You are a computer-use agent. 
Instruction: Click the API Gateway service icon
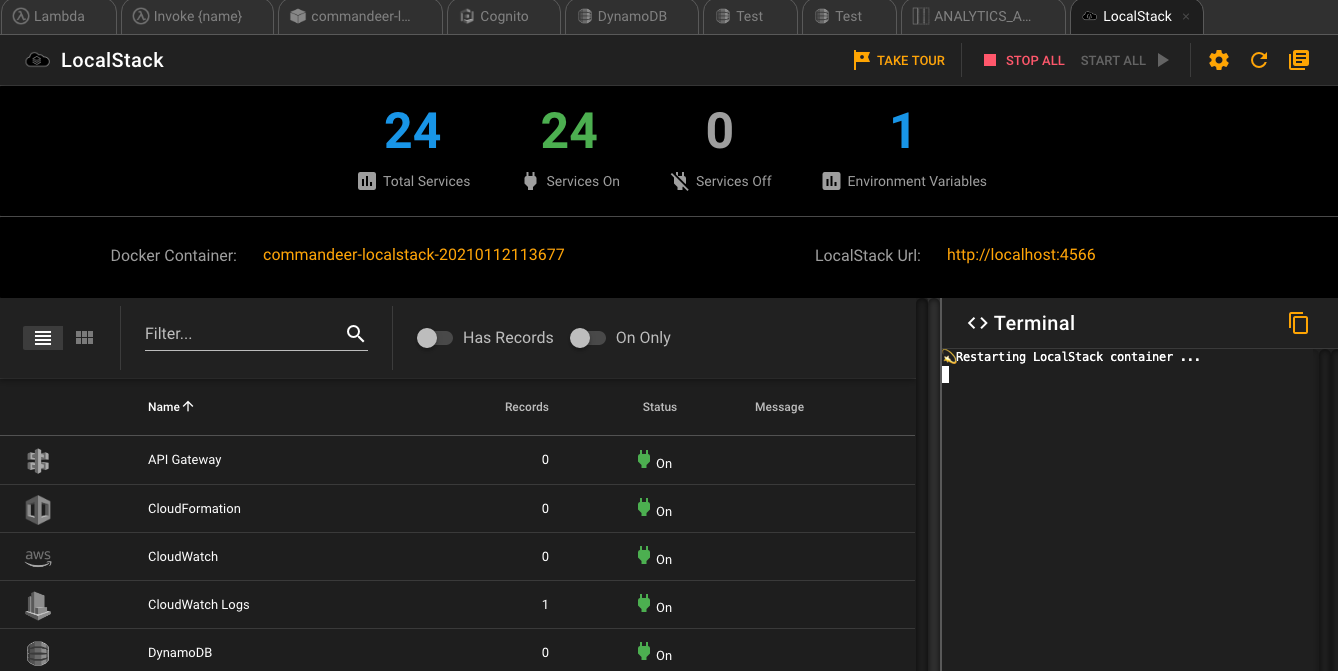click(x=38, y=461)
